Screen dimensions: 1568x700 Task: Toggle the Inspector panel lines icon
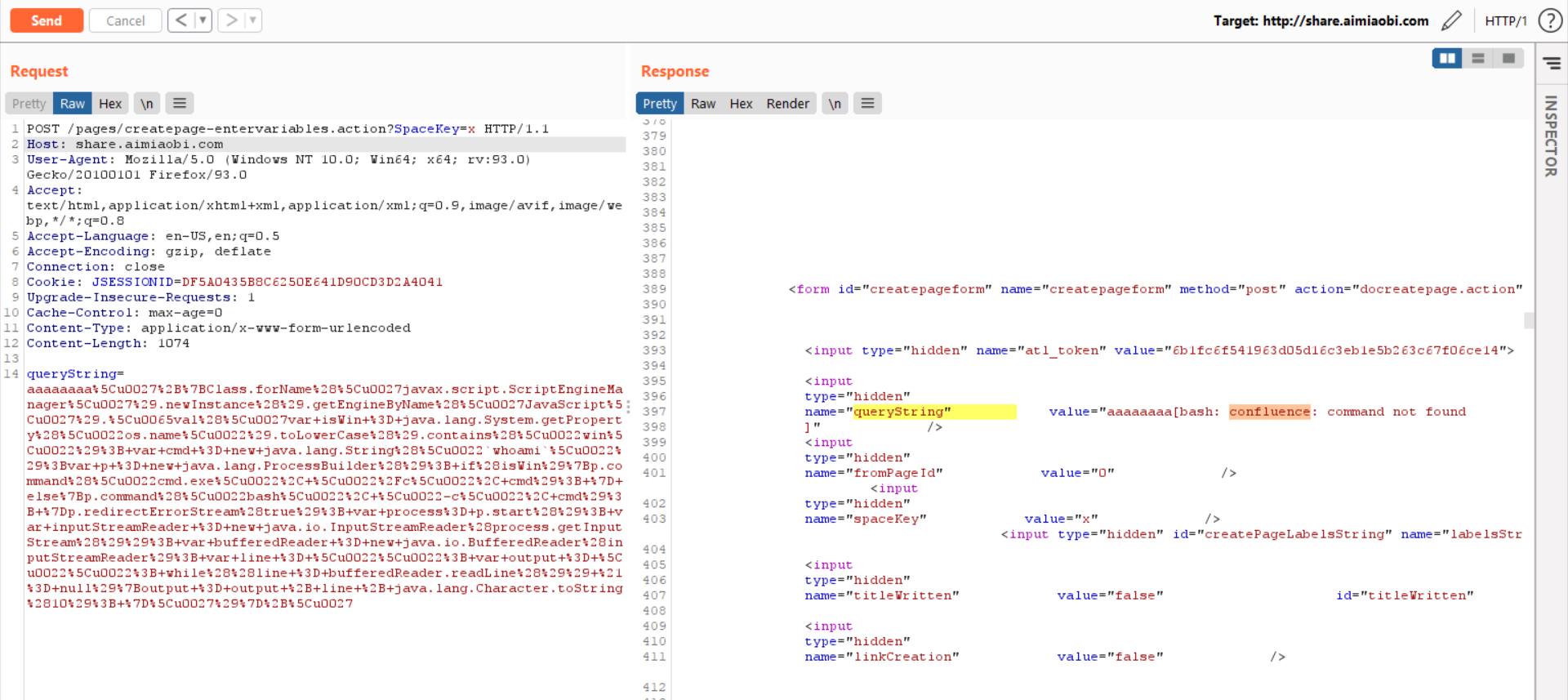click(1552, 63)
